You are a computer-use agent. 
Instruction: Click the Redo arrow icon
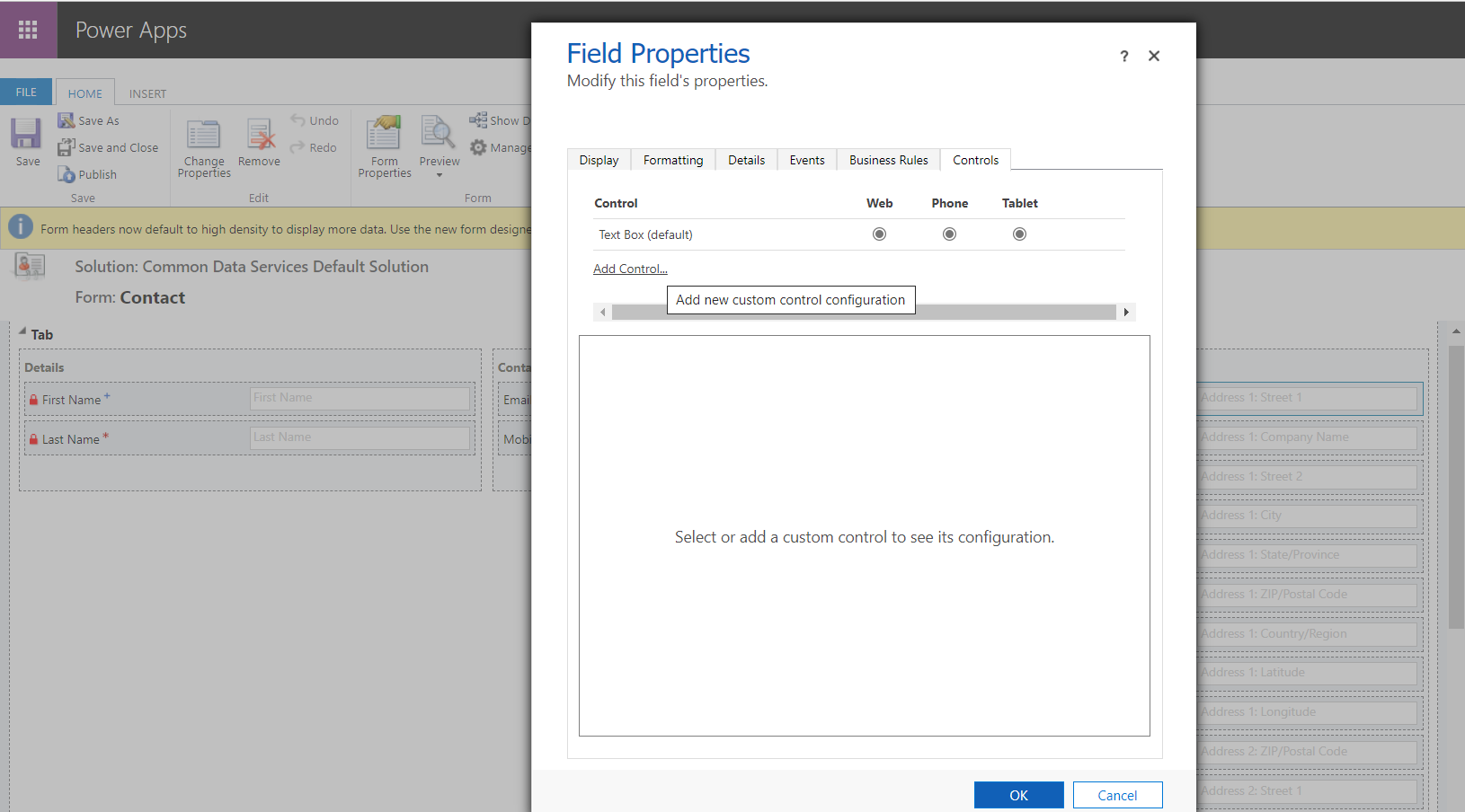click(298, 146)
